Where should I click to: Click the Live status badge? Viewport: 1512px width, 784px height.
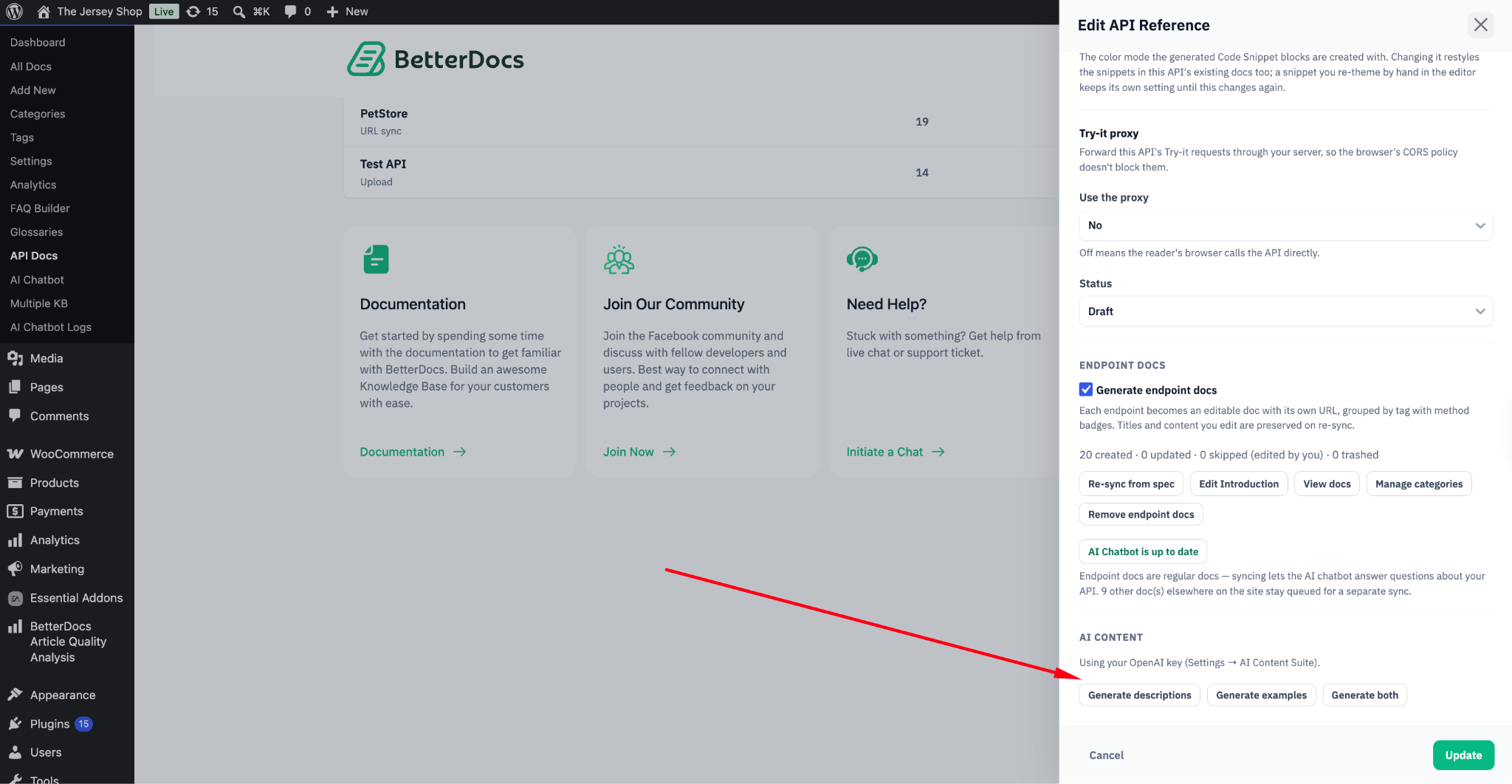(164, 12)
